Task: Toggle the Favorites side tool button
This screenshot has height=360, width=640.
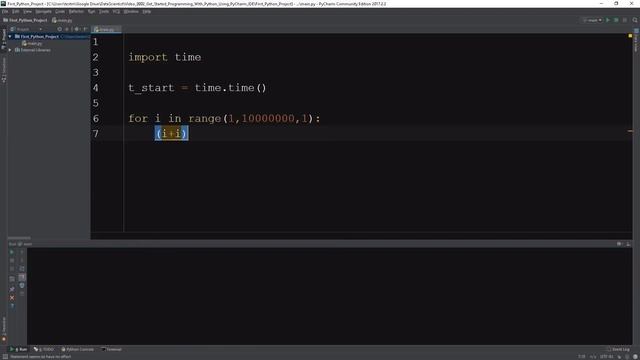Action: [4, 329]
